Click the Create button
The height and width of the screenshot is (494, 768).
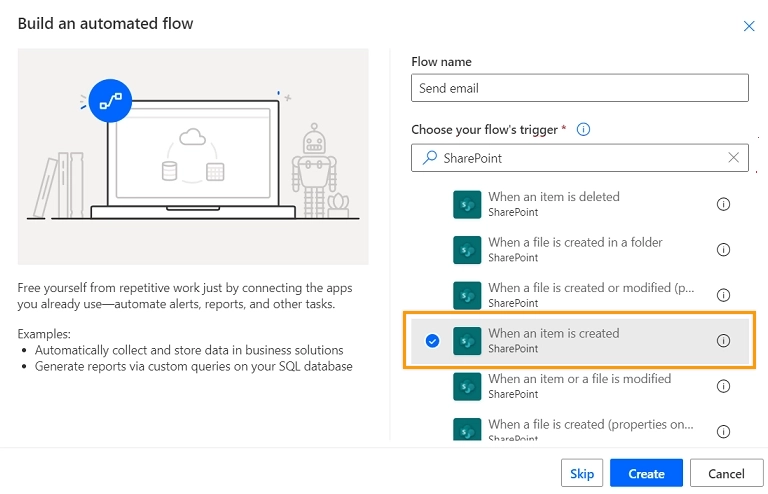pos(646,473)
